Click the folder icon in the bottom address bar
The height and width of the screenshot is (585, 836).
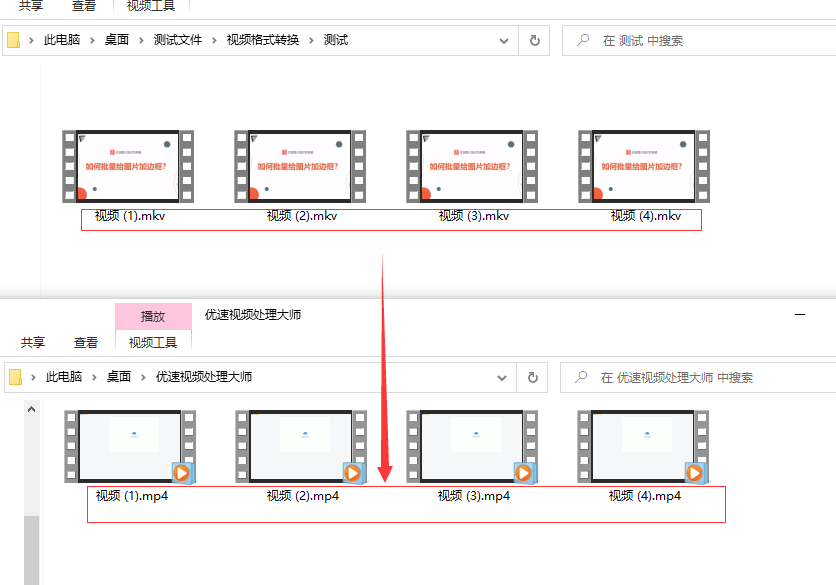click(x=13, y=377)
